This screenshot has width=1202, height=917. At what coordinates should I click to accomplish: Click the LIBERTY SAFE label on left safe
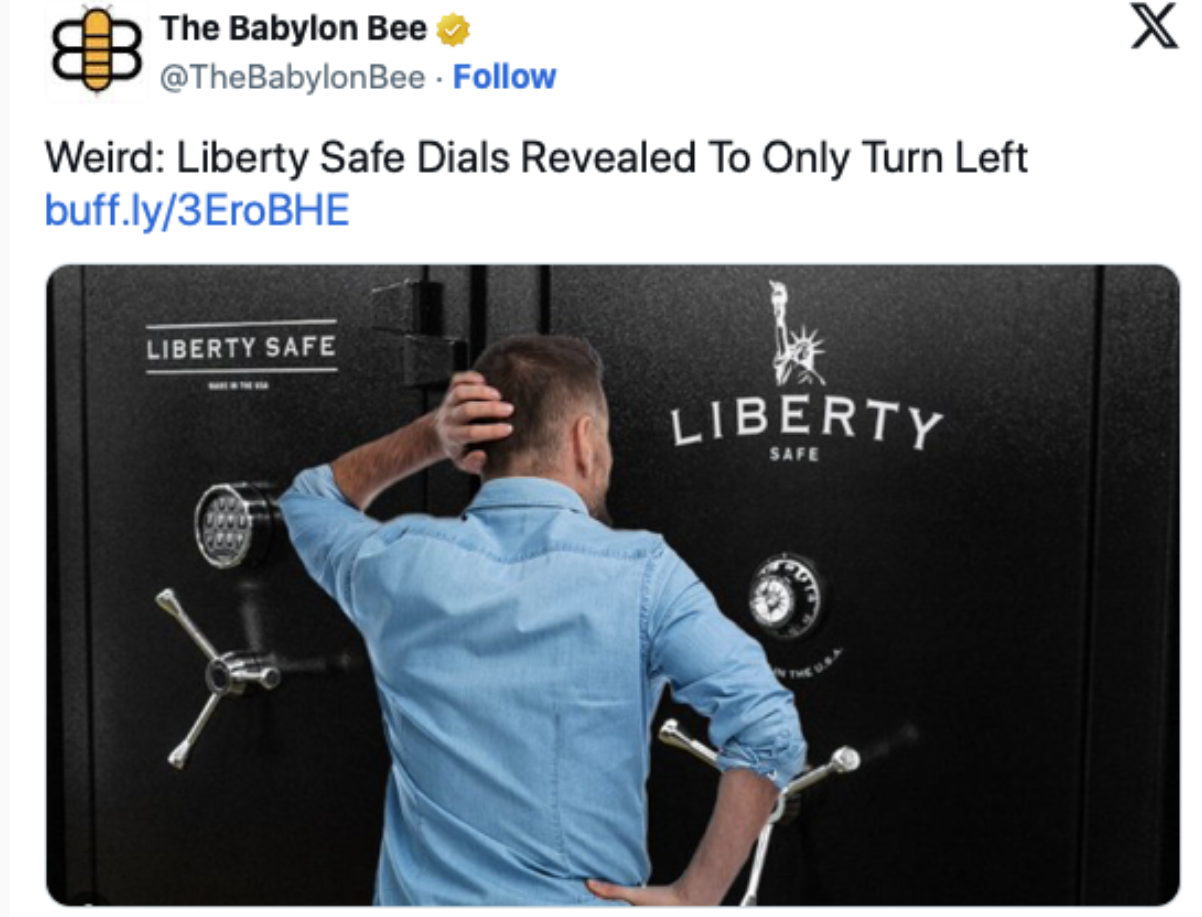coord(241,348)
